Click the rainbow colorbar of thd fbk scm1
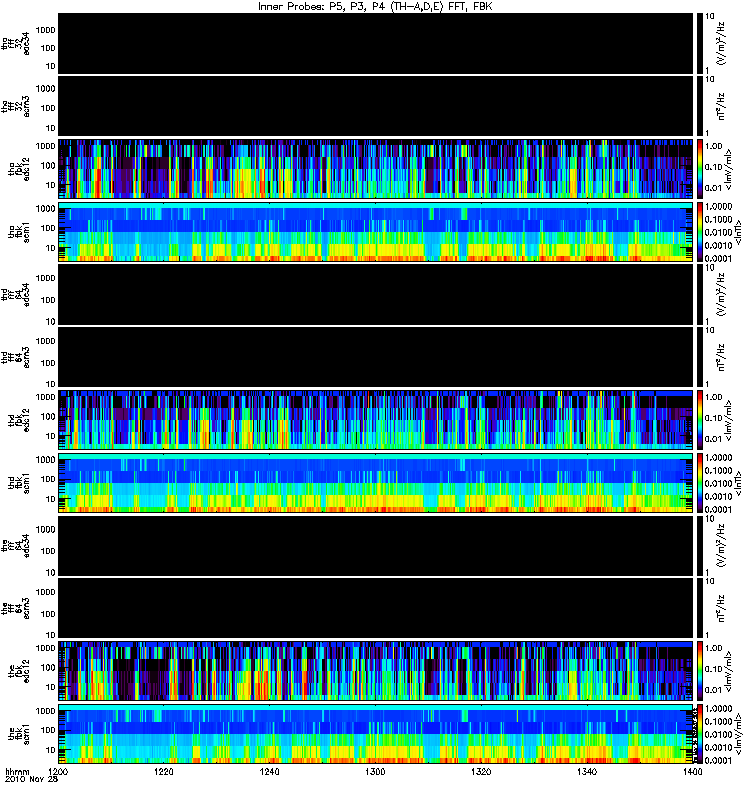The height and width of the screenshot is (800, 750). [700, 483]
